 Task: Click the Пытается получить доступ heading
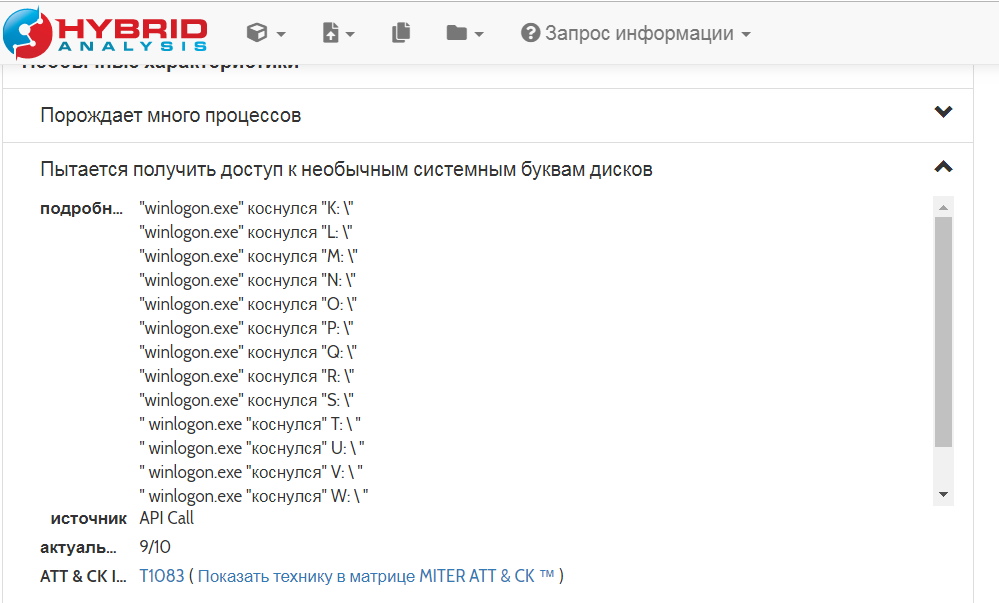point(346,169)
